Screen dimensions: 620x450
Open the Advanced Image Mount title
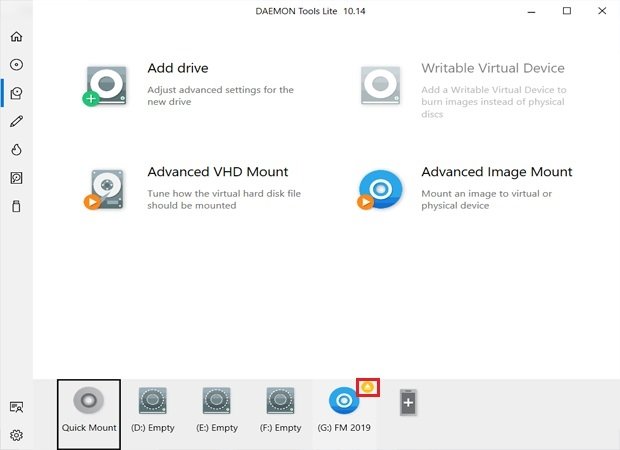[x=497, y=172]
